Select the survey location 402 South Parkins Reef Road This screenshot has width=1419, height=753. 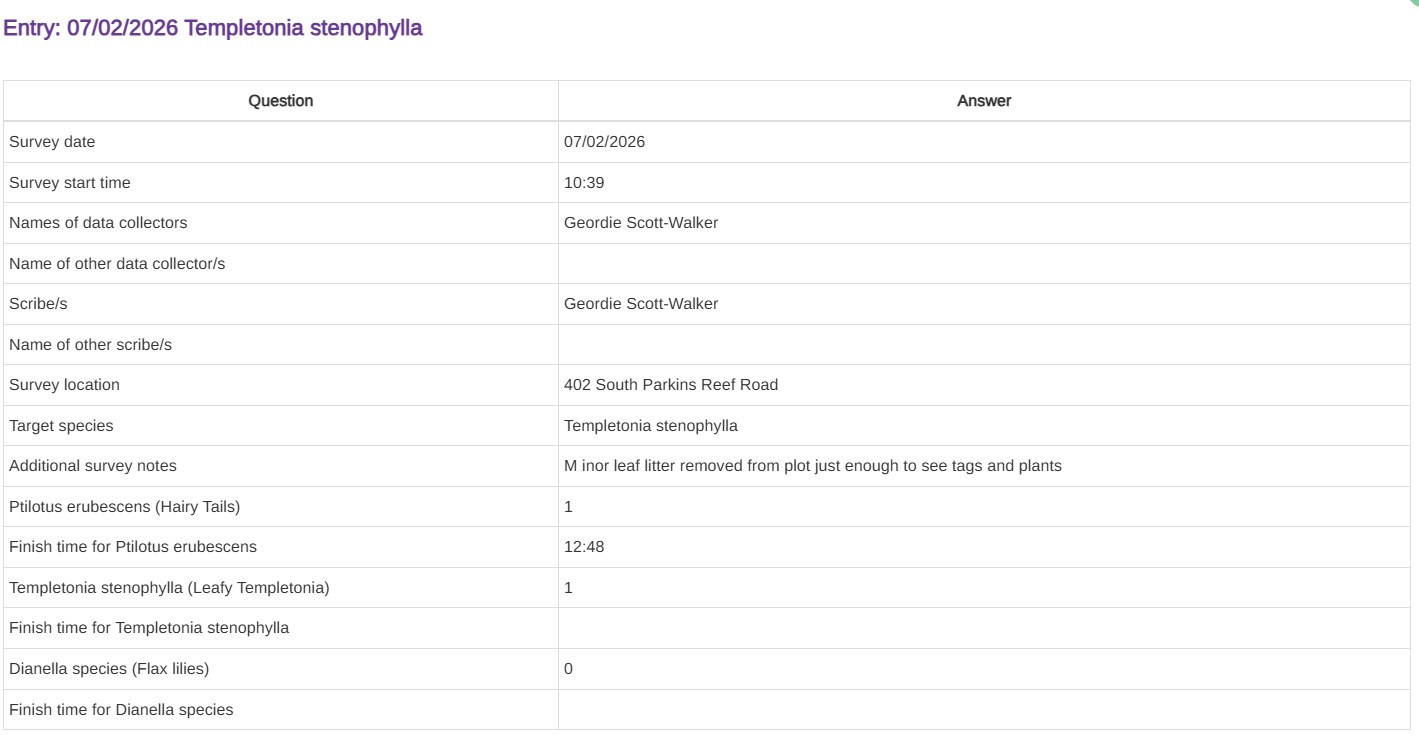[x=670, y=385]
